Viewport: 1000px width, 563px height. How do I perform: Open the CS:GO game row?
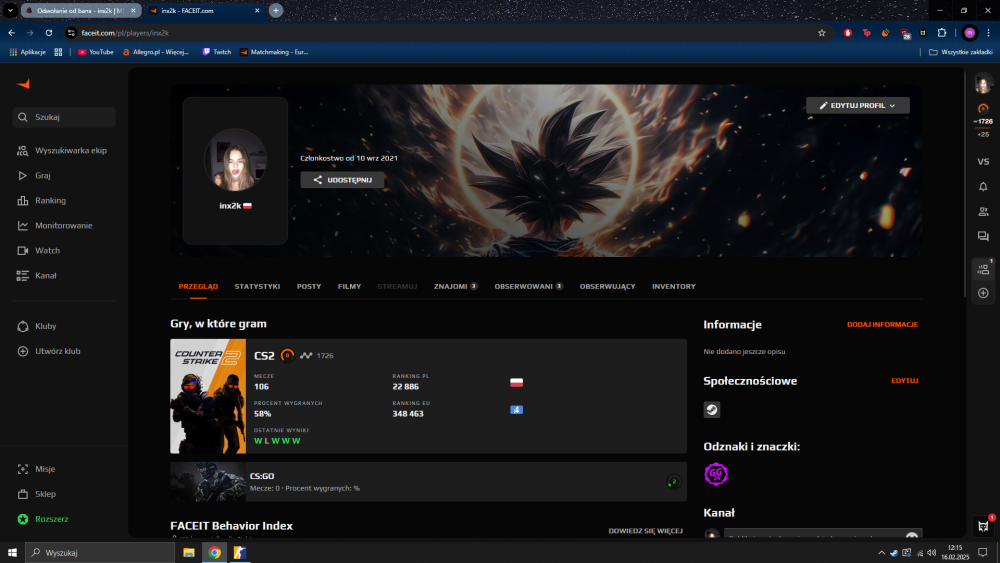pyautogui.click(x=429, y=481)
